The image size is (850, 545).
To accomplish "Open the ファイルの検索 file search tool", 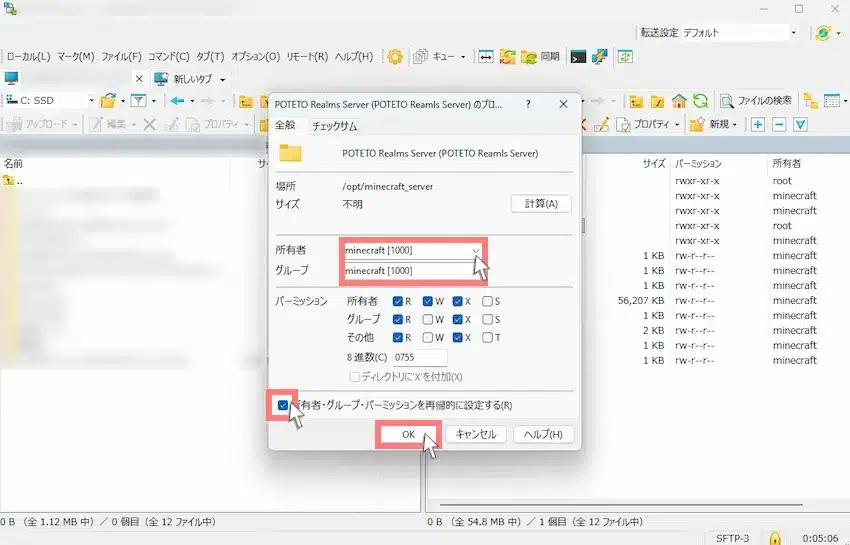I will click(x=757, y=101).
